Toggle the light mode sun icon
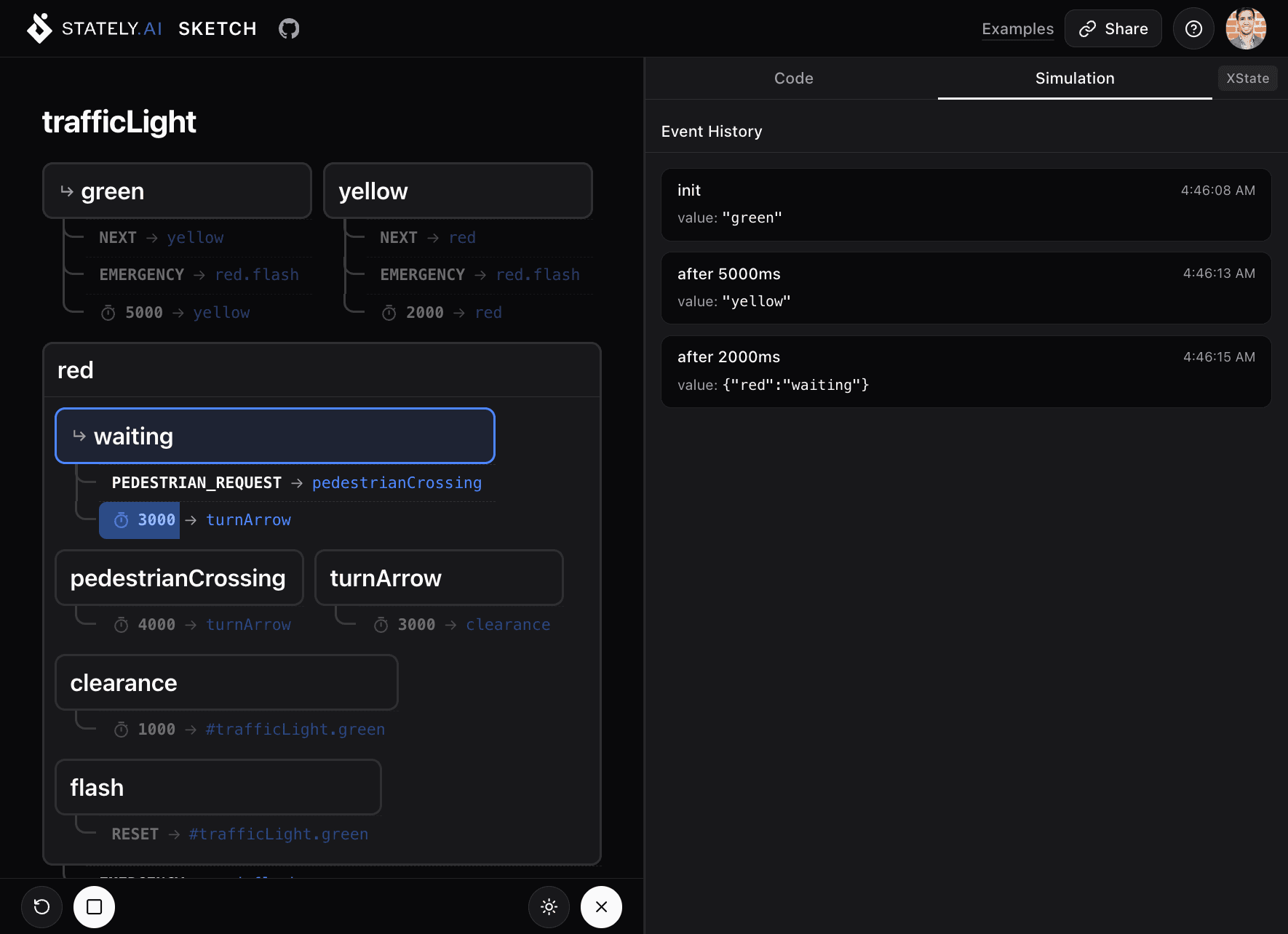This screenshot has width=1288, height=934. coord(549,907)
